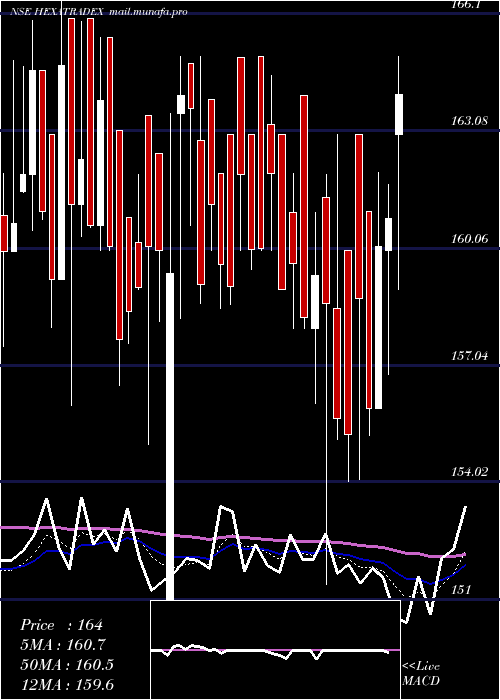Image resolution: width=500 pixels, height=700 pixels.
Task: Click the NSE HEXATRADEX mail.munafa.pro title text
Action: point(98,12)
